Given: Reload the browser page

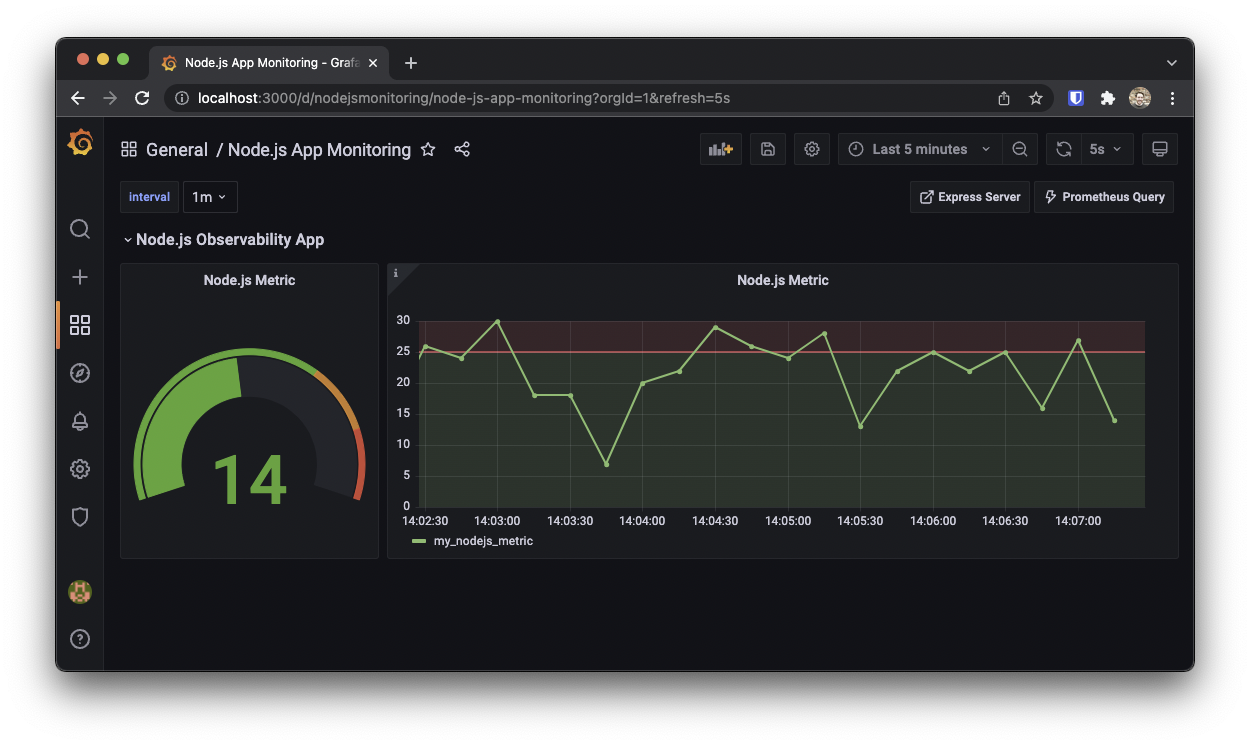Looking at the screenshot, I should 142,98.
